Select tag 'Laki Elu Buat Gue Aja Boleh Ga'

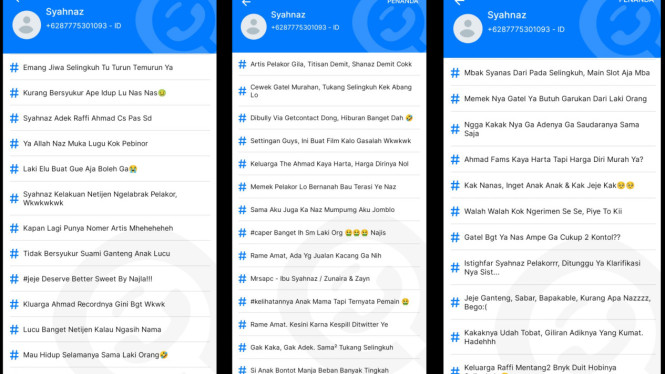point(80,169)
